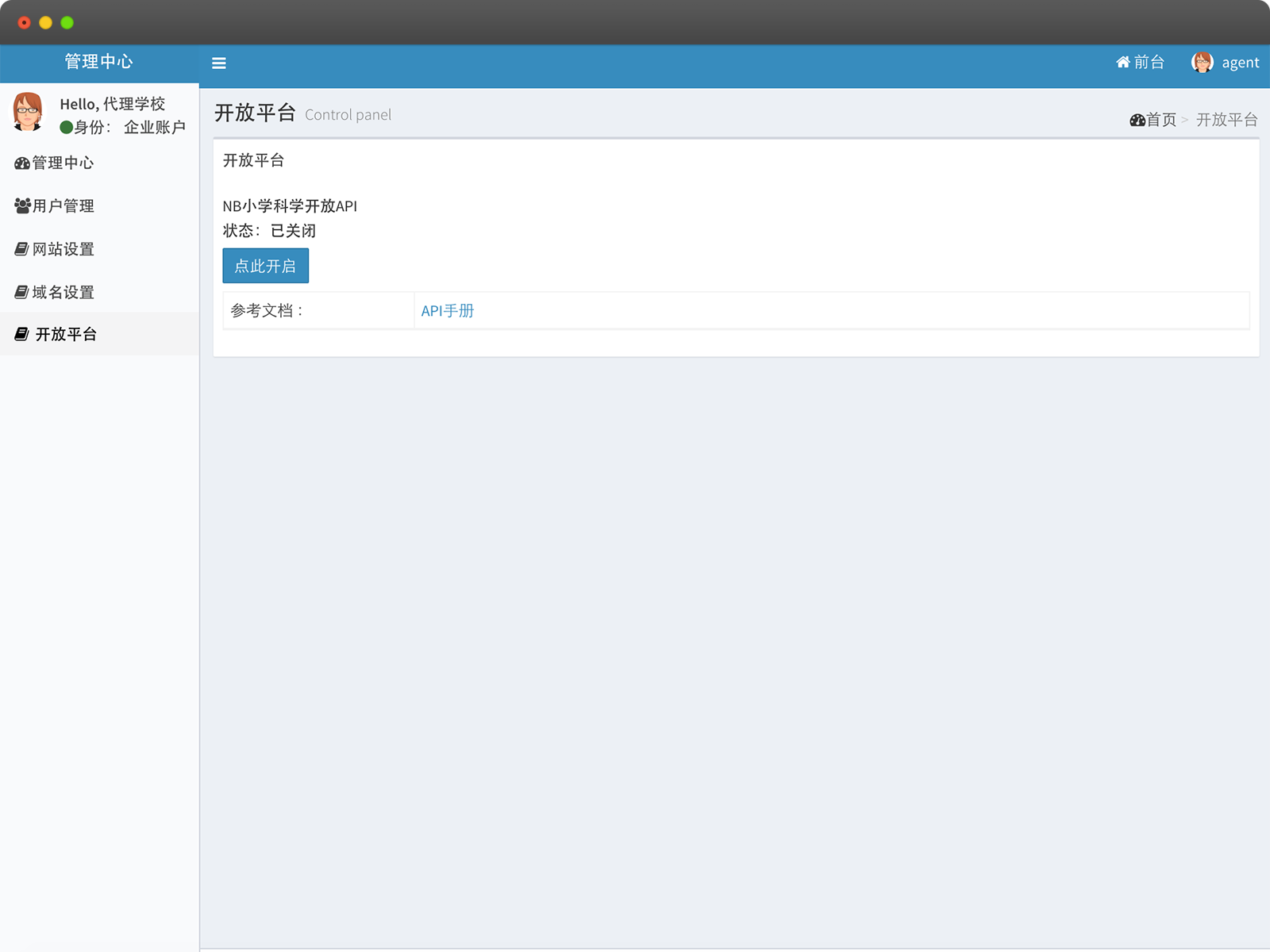Click the book icon beside 域名设置

[22, 293]
